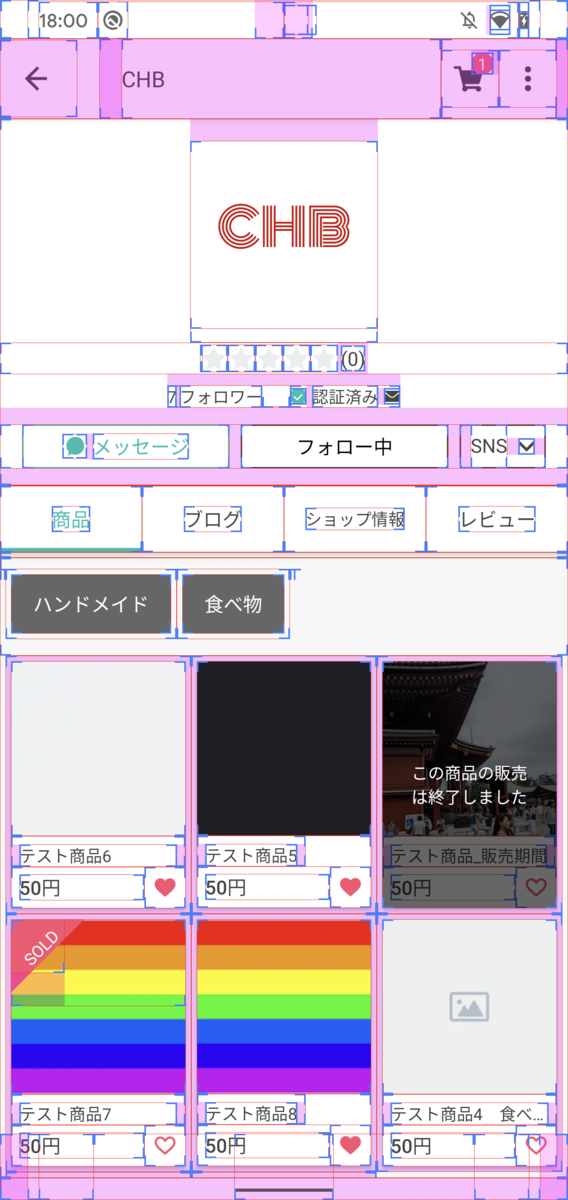Screen dimensions: 568x1200
Task: Switch to the レビュー tab
Action: (x=497, y=519)
